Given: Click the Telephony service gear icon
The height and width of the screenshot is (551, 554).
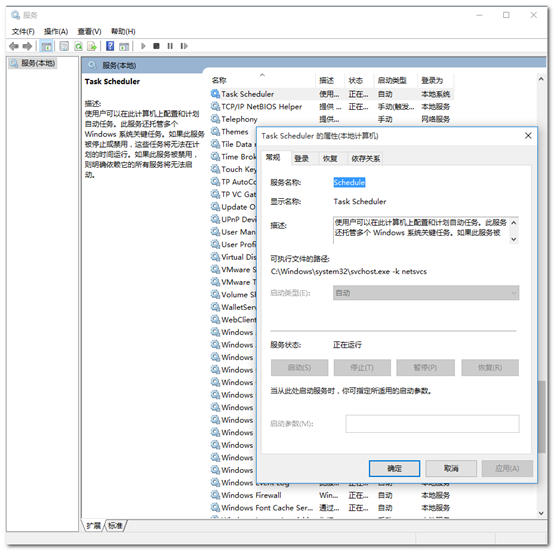Looking at the screenshot, I should (215, 119).
